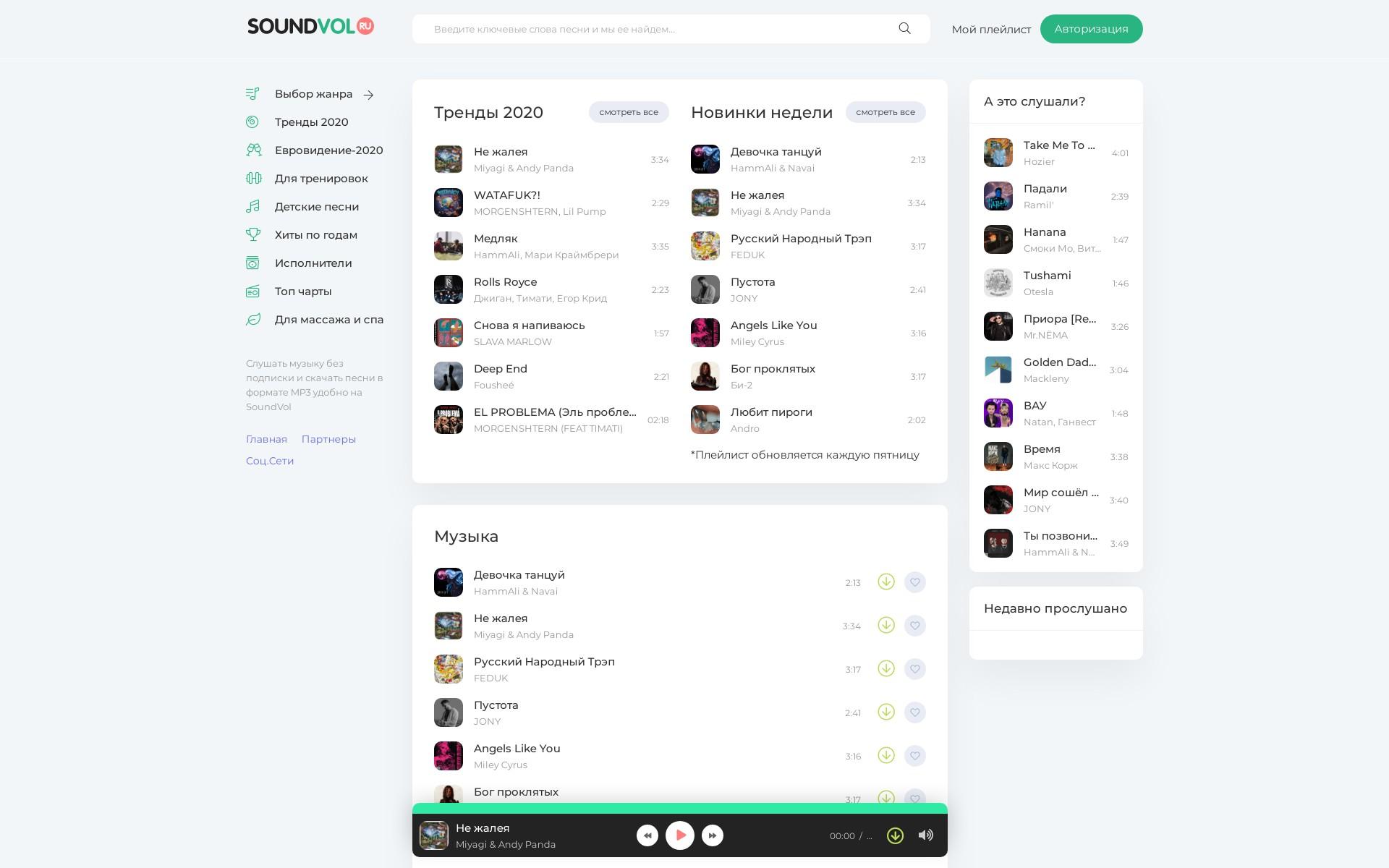
Task: Click the Авторизация button
Action: click(1091, 29)
